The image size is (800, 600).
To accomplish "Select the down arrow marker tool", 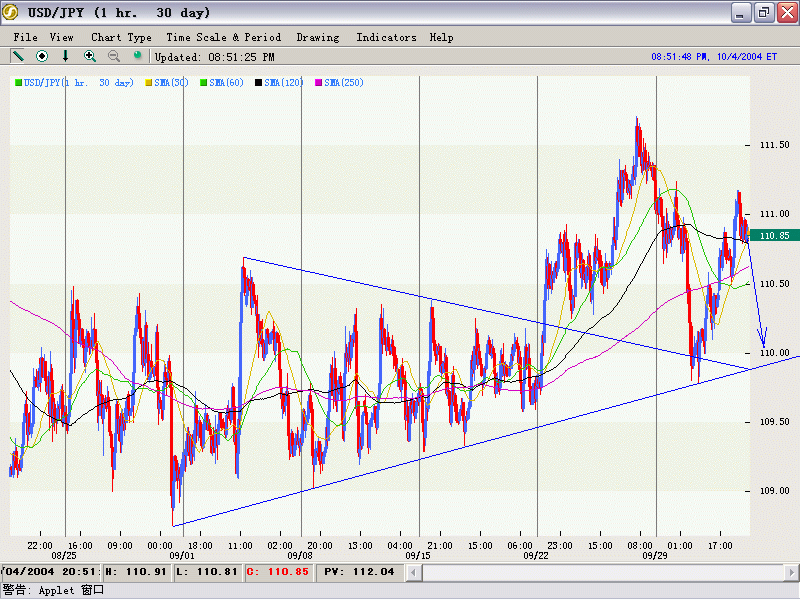I will [x=66, y=56].
